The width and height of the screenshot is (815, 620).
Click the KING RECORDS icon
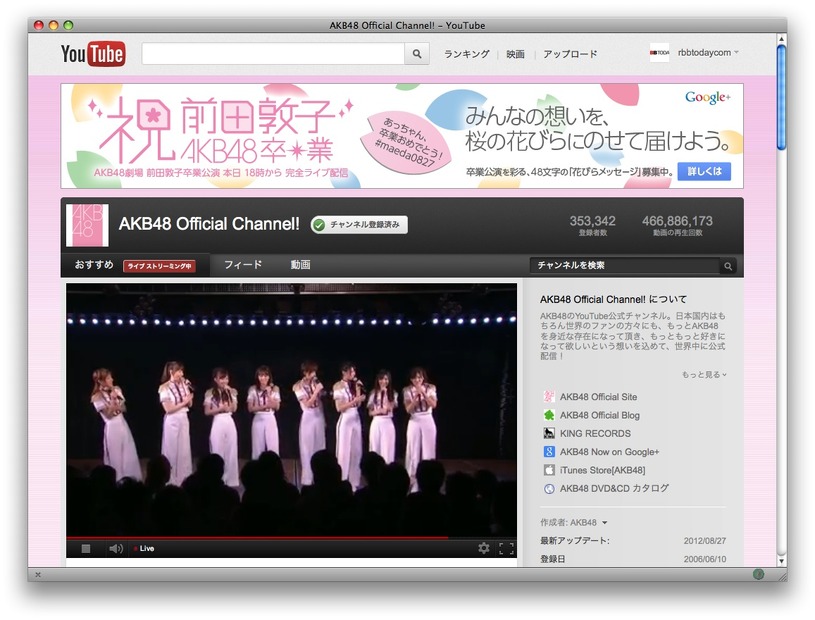point(549,433)
